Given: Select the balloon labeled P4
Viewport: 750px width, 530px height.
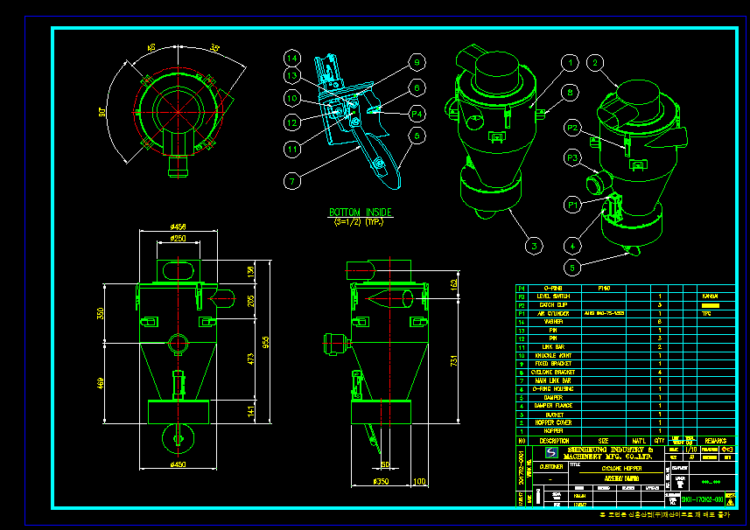Looking at the screenshot, I should [x=417, y=114].
